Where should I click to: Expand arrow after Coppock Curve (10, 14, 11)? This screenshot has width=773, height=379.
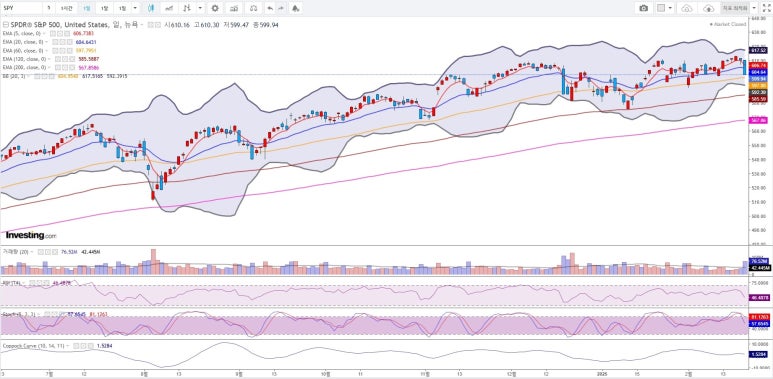pos(68,346)
